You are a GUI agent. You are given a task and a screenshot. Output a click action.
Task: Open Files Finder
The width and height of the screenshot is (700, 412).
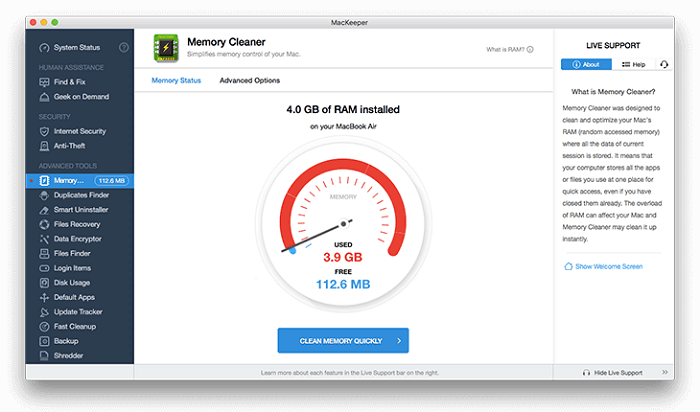[65, 254]
